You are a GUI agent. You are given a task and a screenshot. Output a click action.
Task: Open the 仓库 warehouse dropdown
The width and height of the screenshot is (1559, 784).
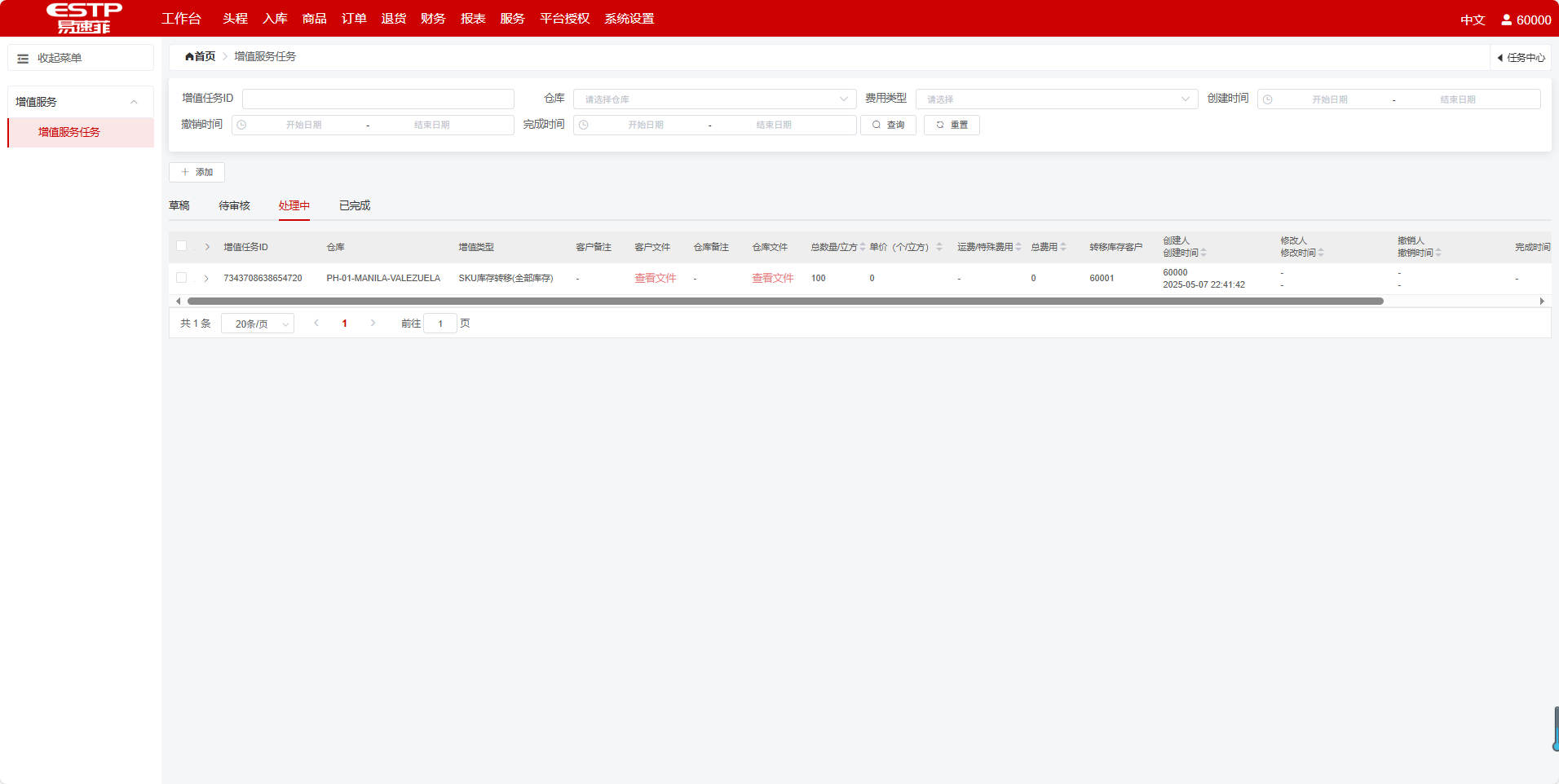click(x=714, y=99)
